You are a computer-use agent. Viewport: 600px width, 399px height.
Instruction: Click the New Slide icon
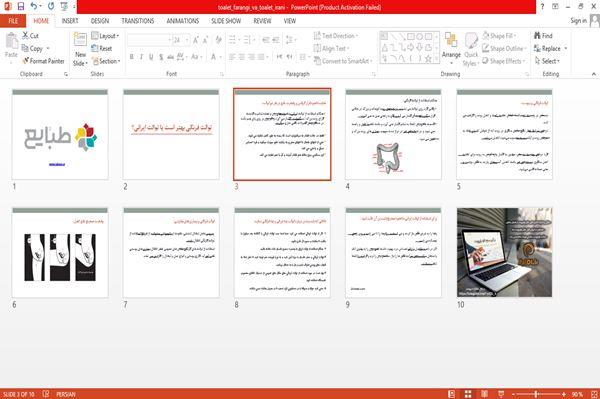pos(80,40)
